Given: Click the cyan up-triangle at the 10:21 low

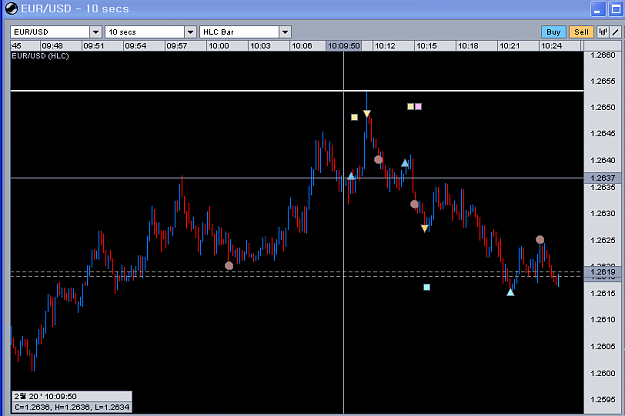Looking at the screenshot, I should [511, 292].
